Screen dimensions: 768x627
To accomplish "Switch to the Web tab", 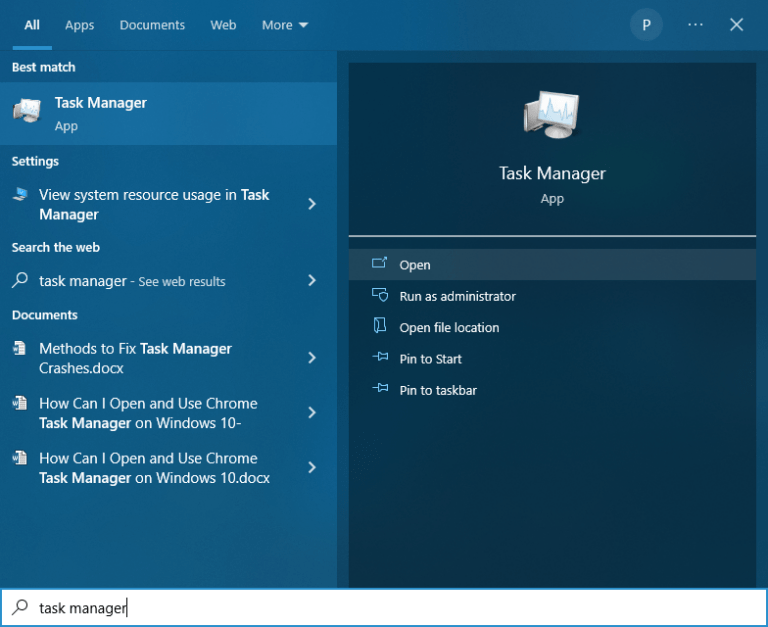I will (x=223, y=25).
